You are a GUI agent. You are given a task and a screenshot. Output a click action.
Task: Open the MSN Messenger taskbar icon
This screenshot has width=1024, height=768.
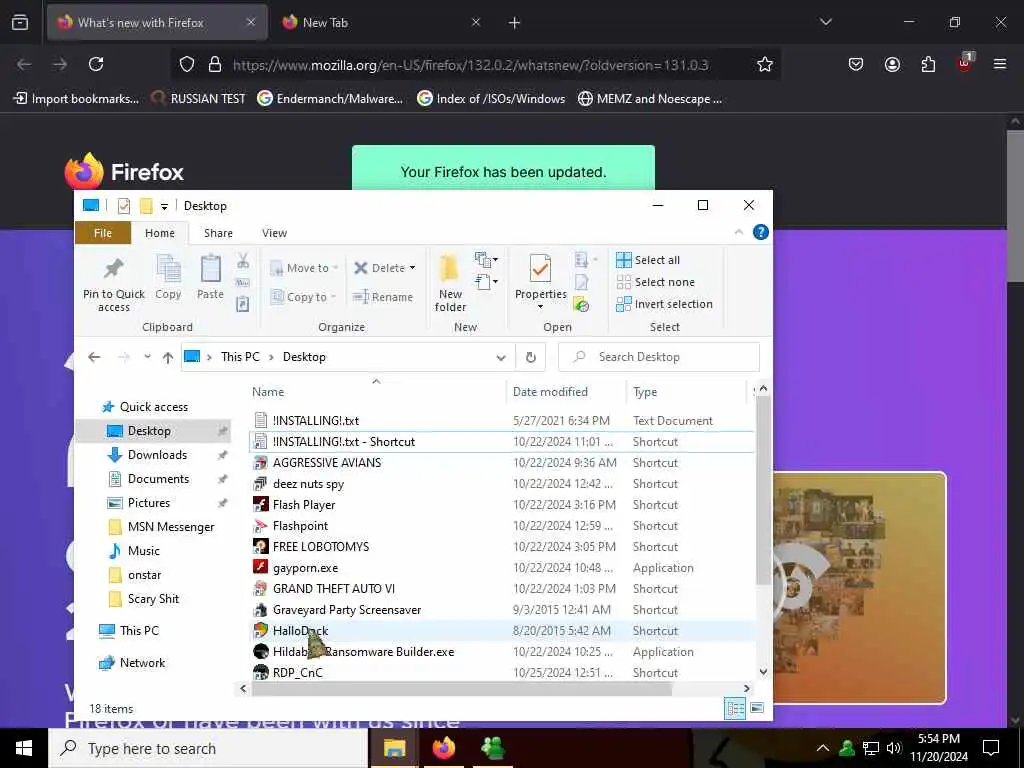point(492,748)
